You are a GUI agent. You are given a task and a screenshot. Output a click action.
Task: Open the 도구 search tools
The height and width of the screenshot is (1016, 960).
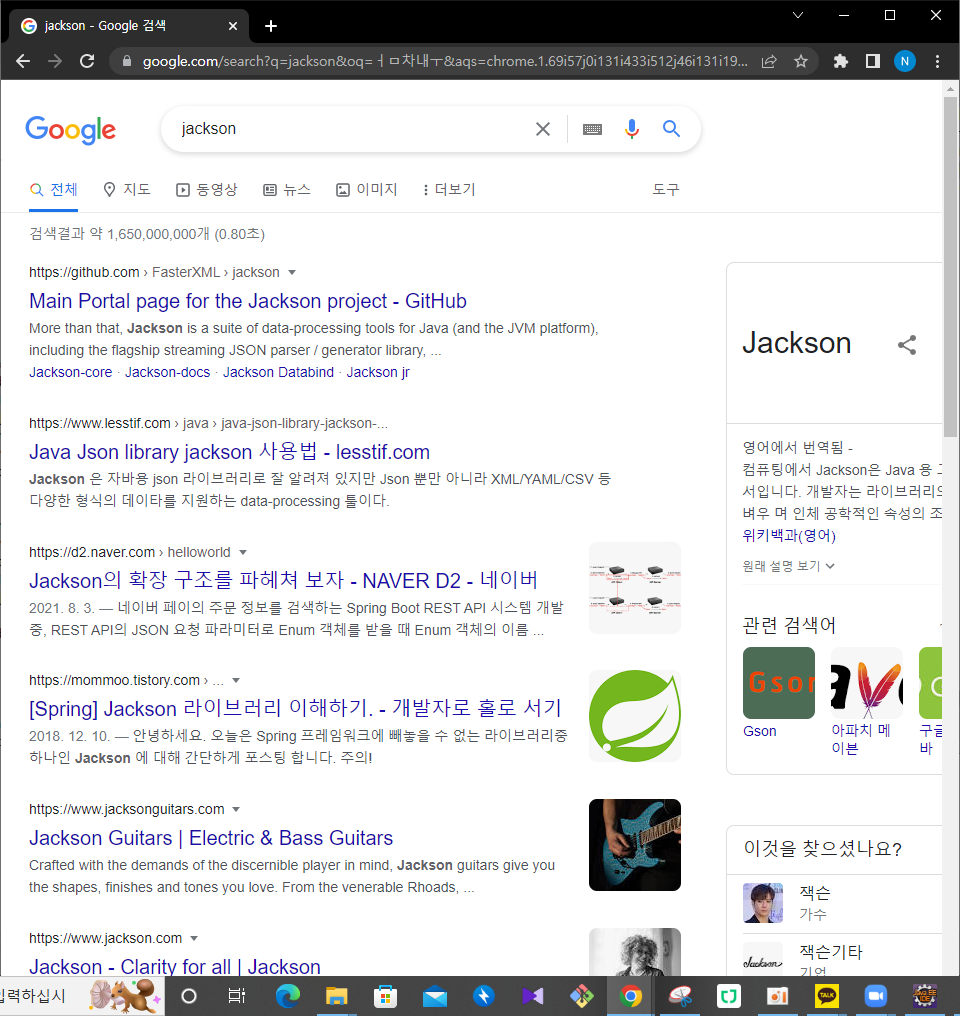click(x=665, y=190)
